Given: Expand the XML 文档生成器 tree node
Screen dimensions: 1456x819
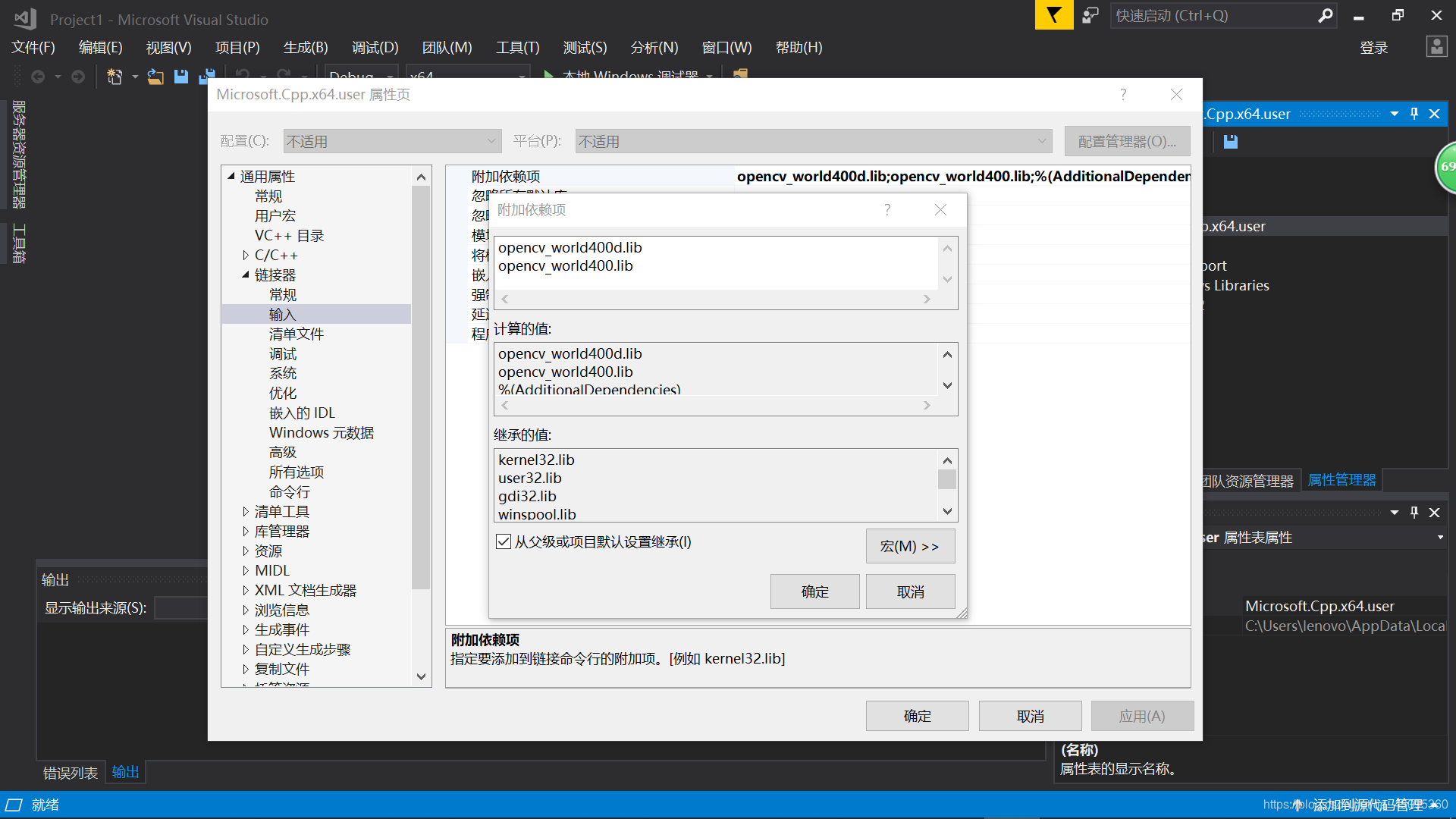Looking at the screenshot, I should [x=246, y=590].
